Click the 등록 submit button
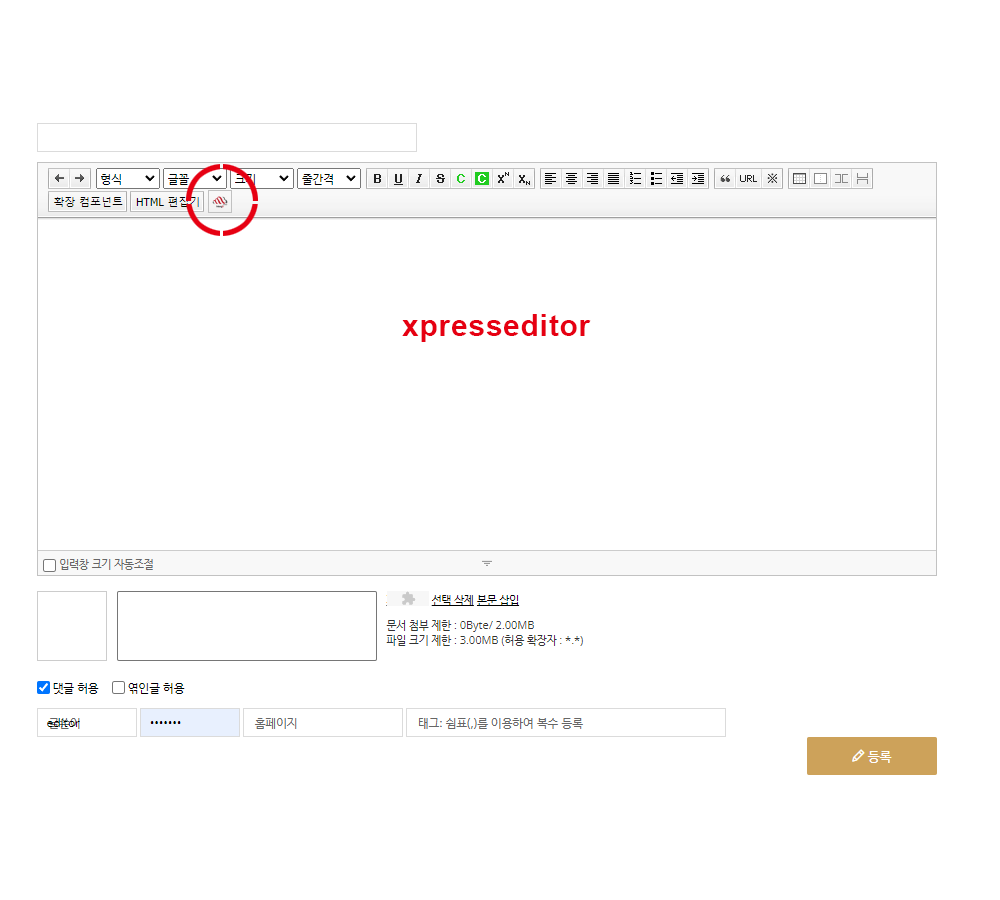 coord(871,756)
